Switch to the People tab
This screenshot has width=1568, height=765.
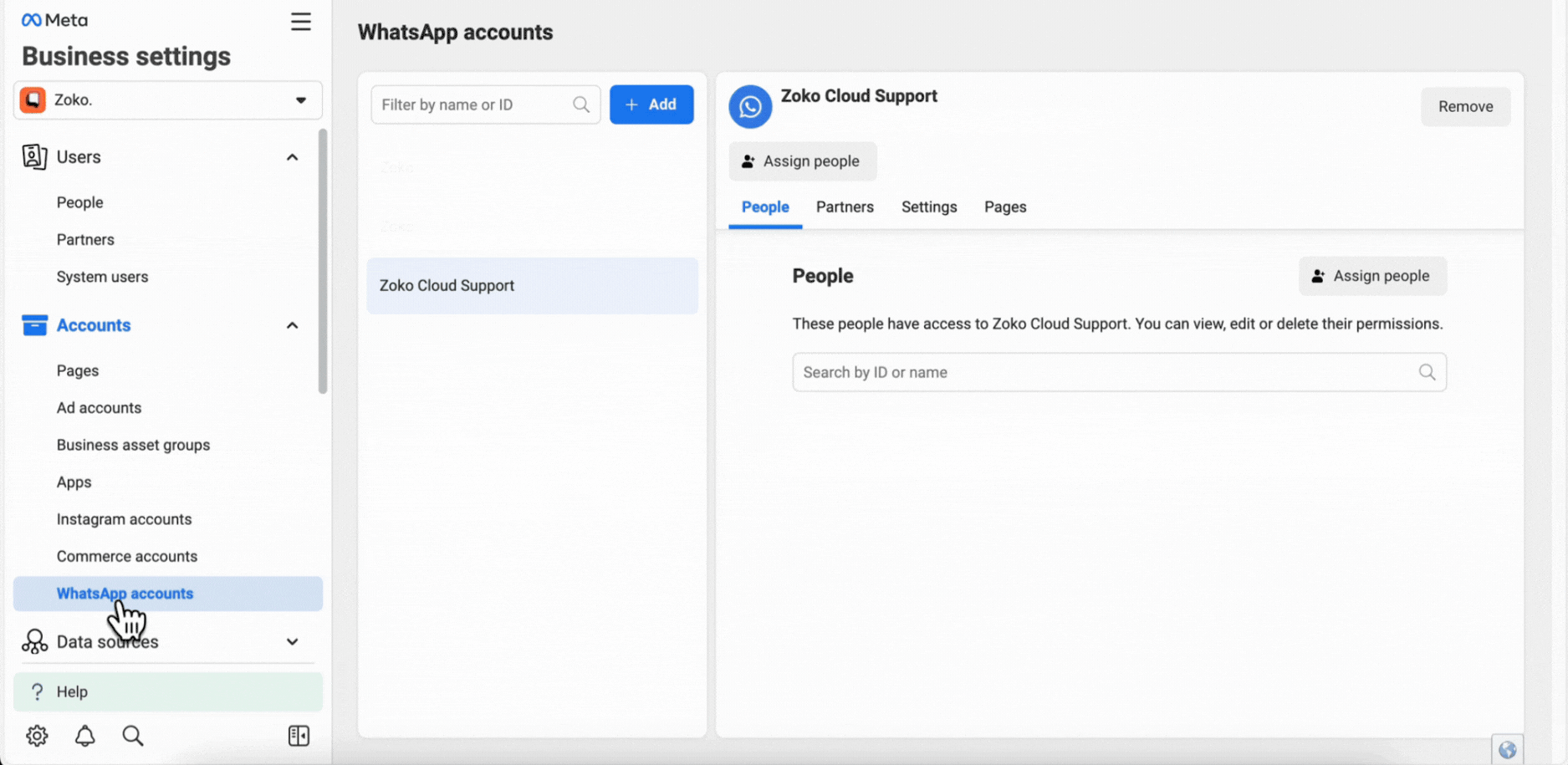(765, 207)
